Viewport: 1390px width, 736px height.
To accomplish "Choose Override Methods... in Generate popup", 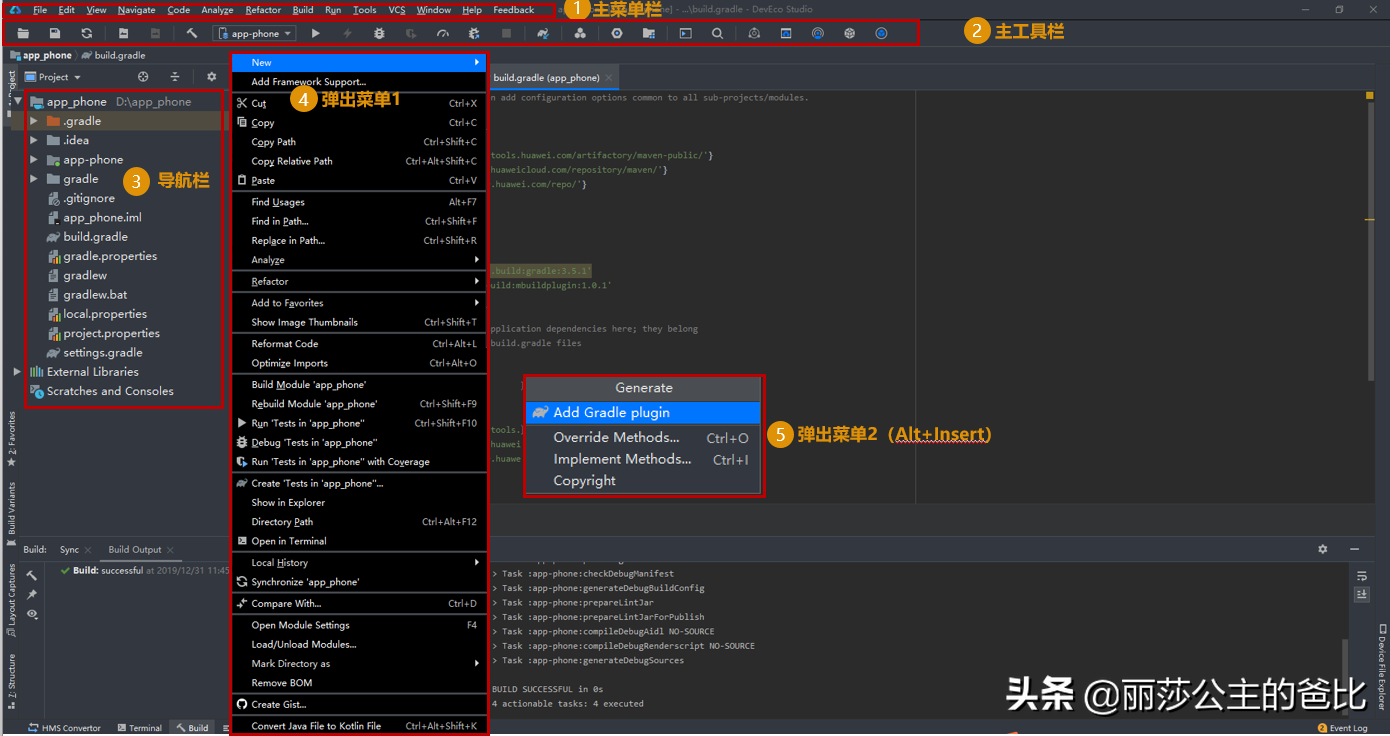I will point(643,437).
